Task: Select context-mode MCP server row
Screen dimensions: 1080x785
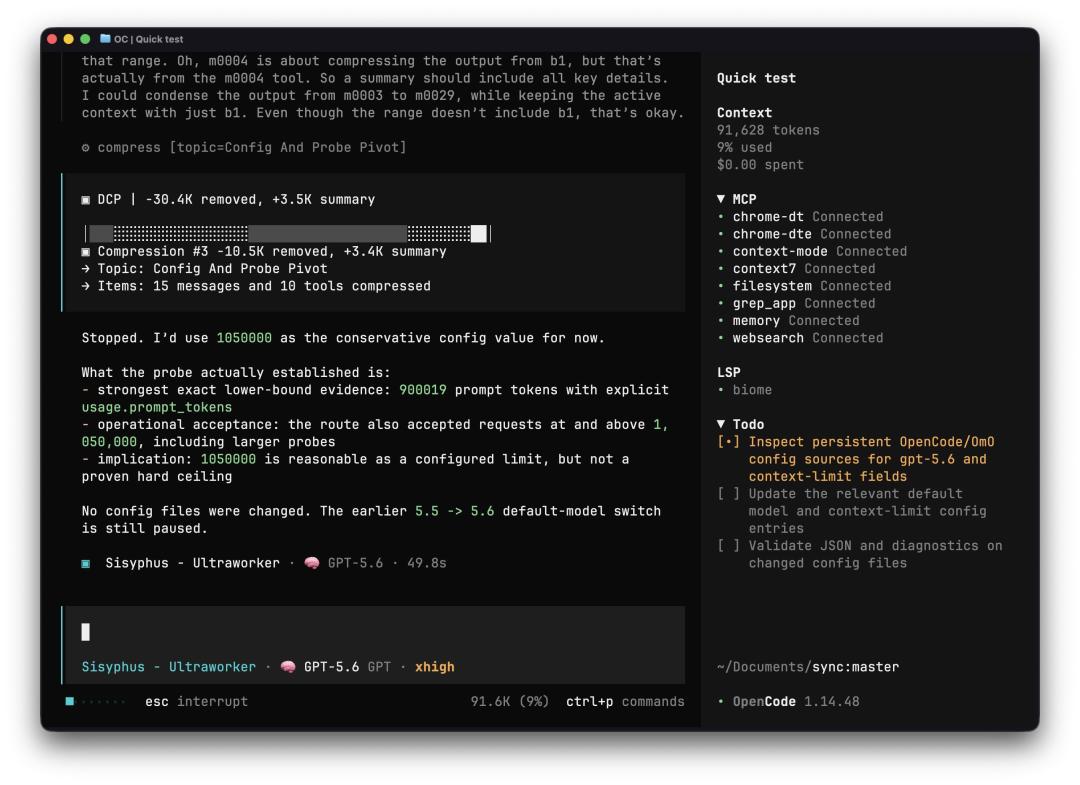Action: 812,251
